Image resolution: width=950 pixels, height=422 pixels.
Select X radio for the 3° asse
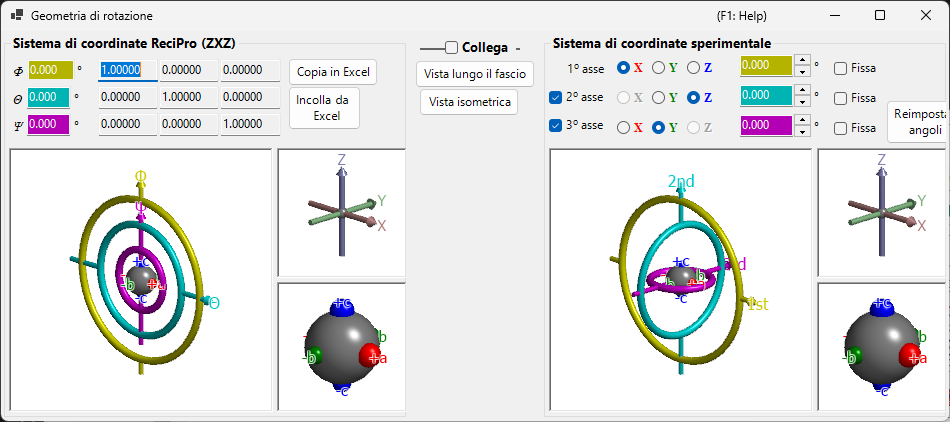coord(623,128)
